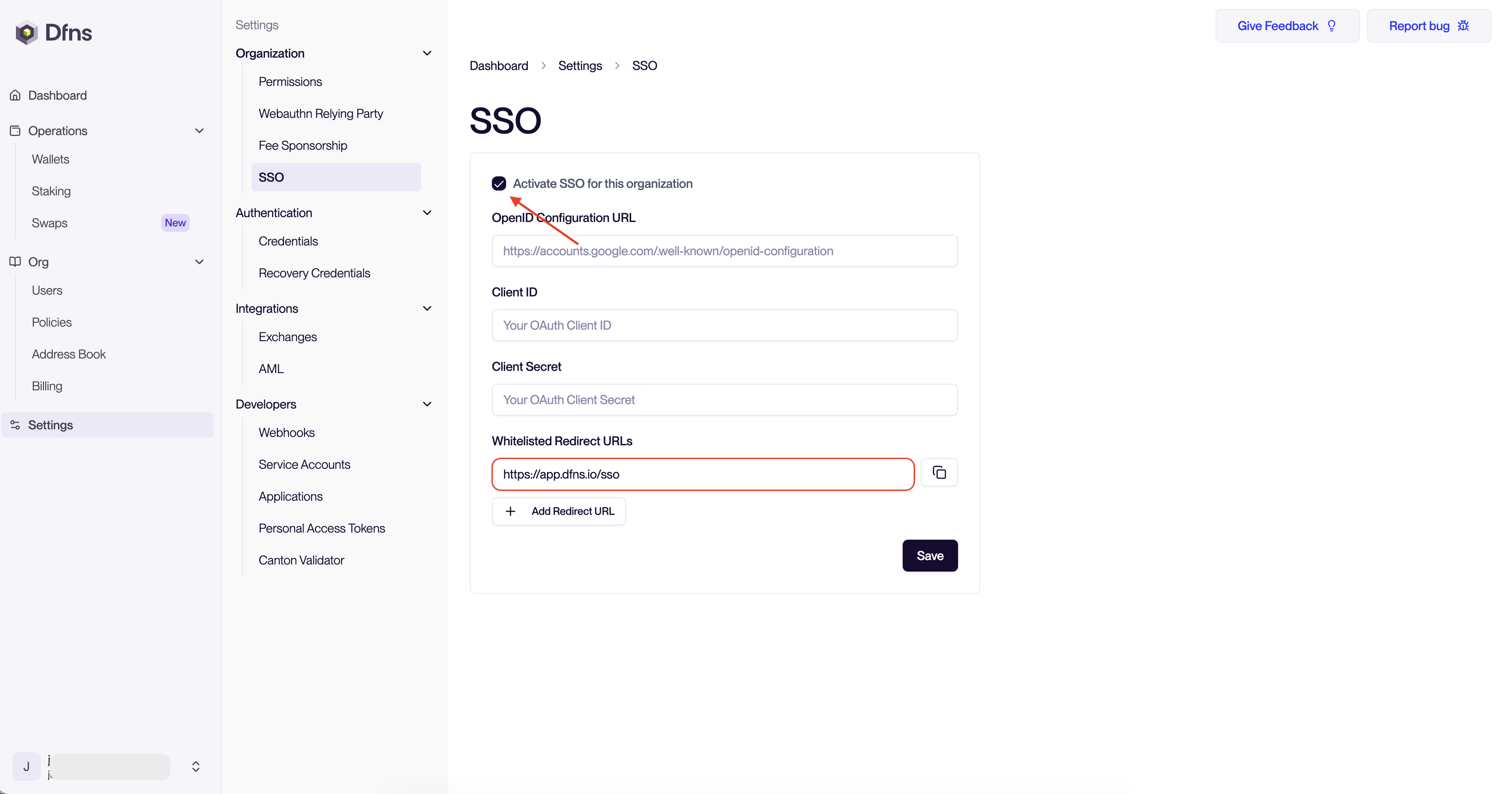Screen dimensions: 1512x794
Task: Click the Dfns logo icon
Action: (x=27, y=32)
